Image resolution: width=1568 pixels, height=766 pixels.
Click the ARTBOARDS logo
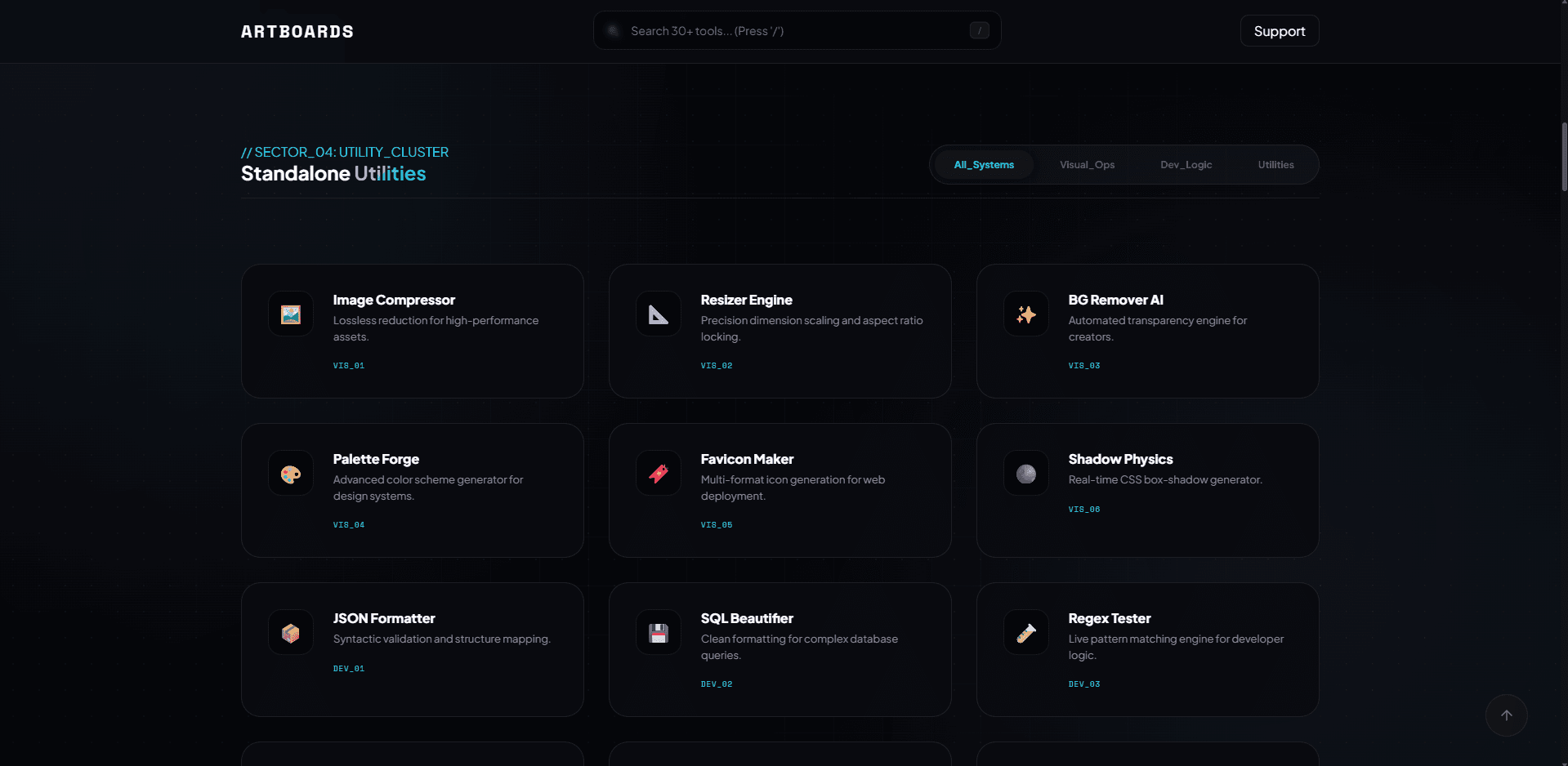point(297,31)
